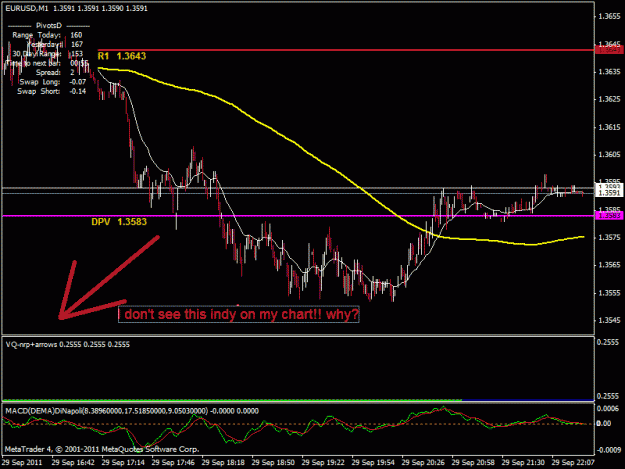
Task: Click the Yesterday range value 167
Action: point(77,44)
